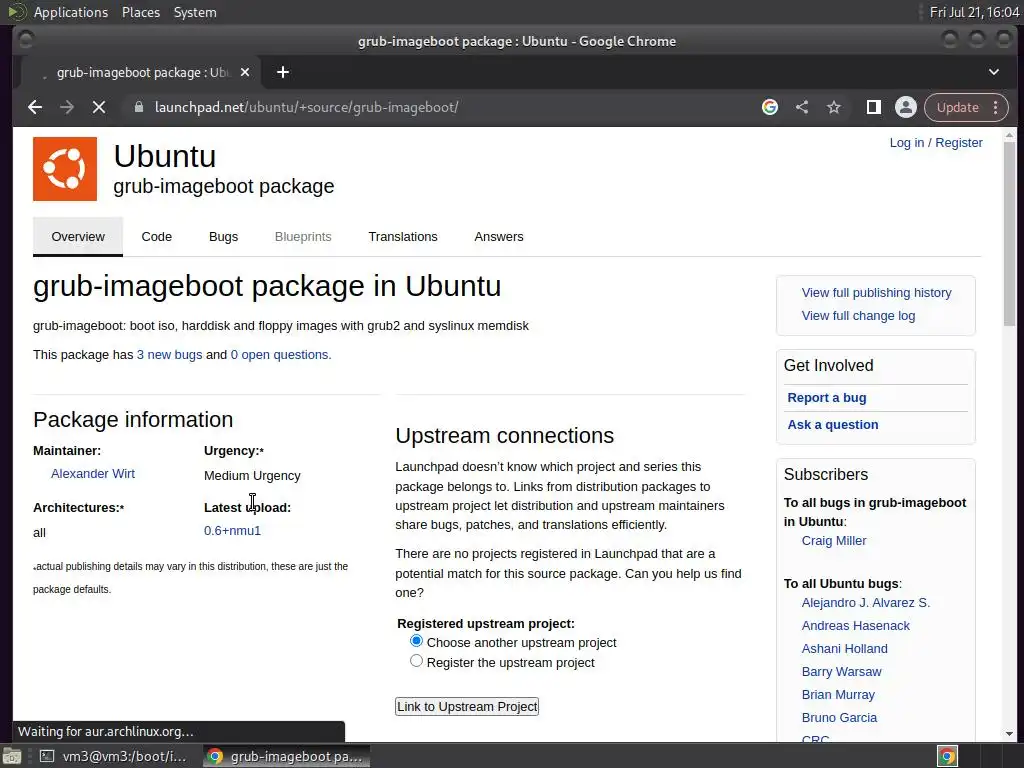Click the Google icon in address bar

point(770,107)
